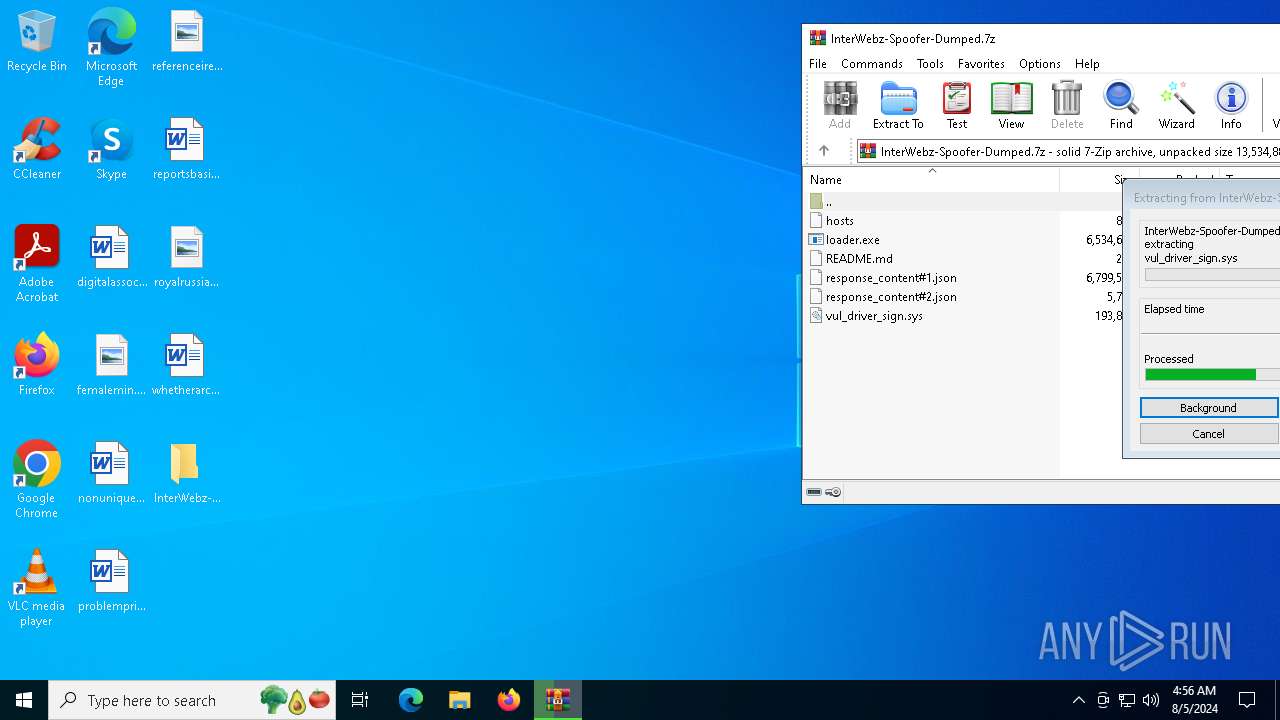
Task: Open the notification center
Action: 1247,700
